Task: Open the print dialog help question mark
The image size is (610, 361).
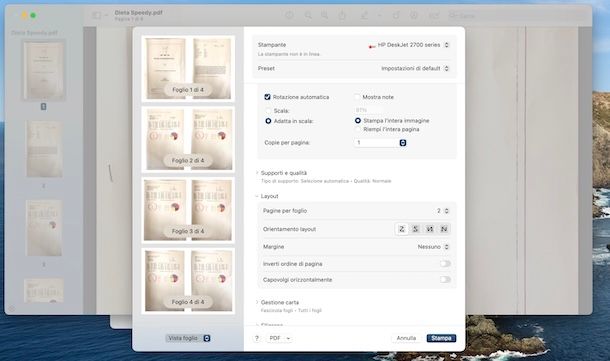Action: [x=257, y=338]
